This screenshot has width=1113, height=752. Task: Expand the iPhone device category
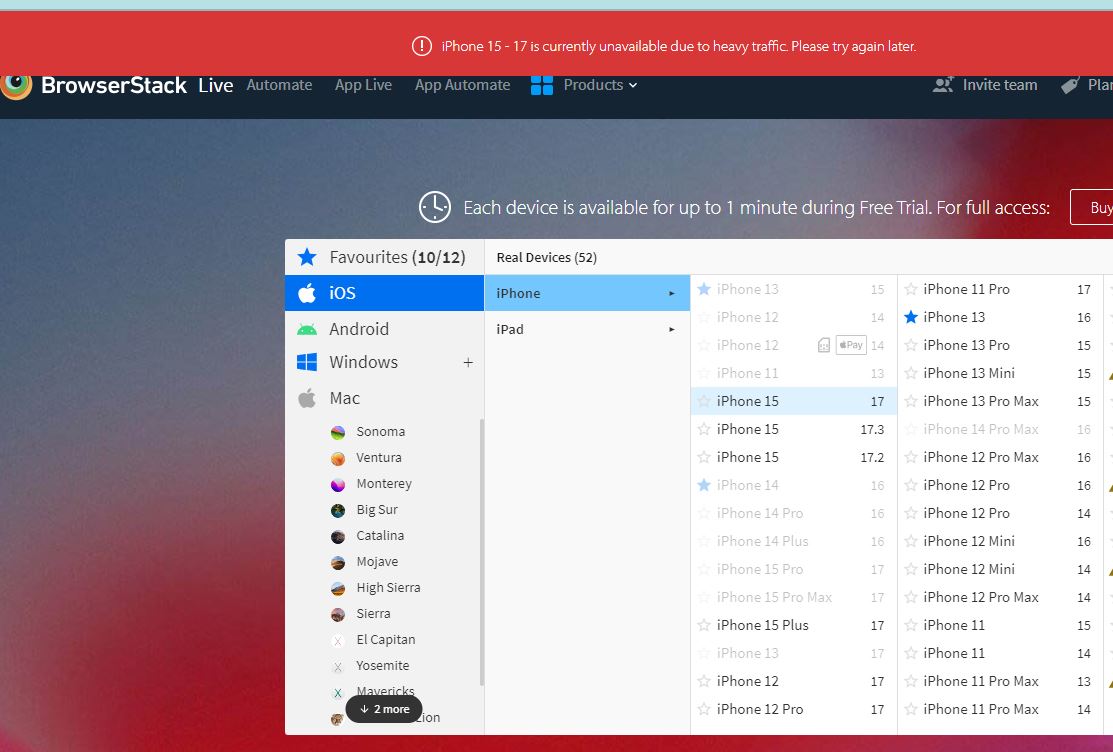pos(587,293)
